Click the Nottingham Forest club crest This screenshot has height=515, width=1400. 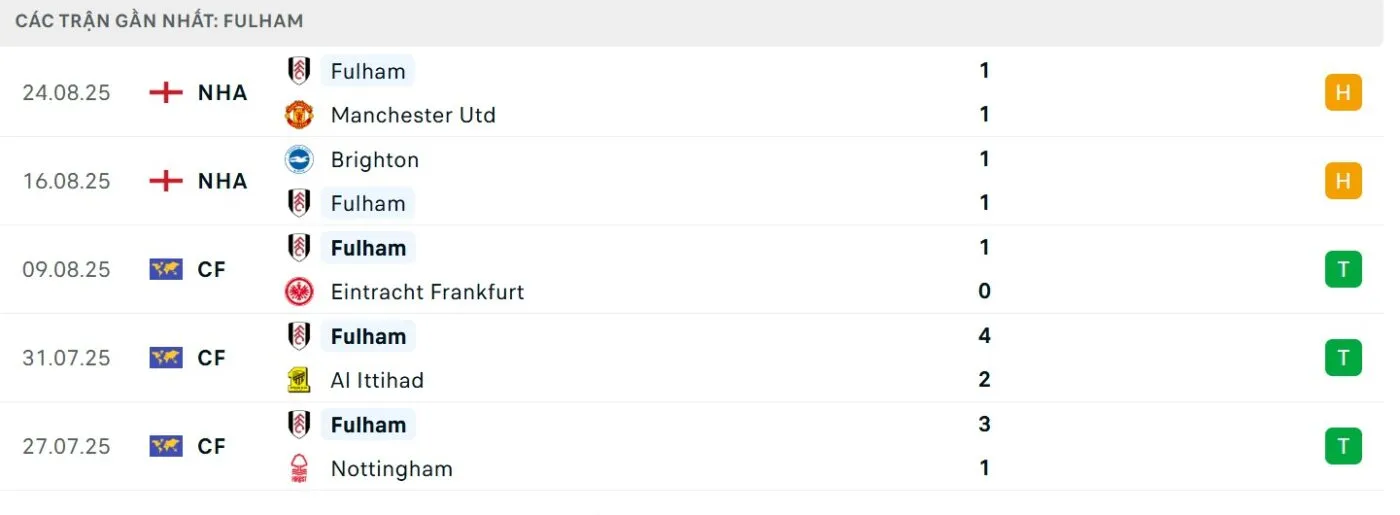click(299, 468)
